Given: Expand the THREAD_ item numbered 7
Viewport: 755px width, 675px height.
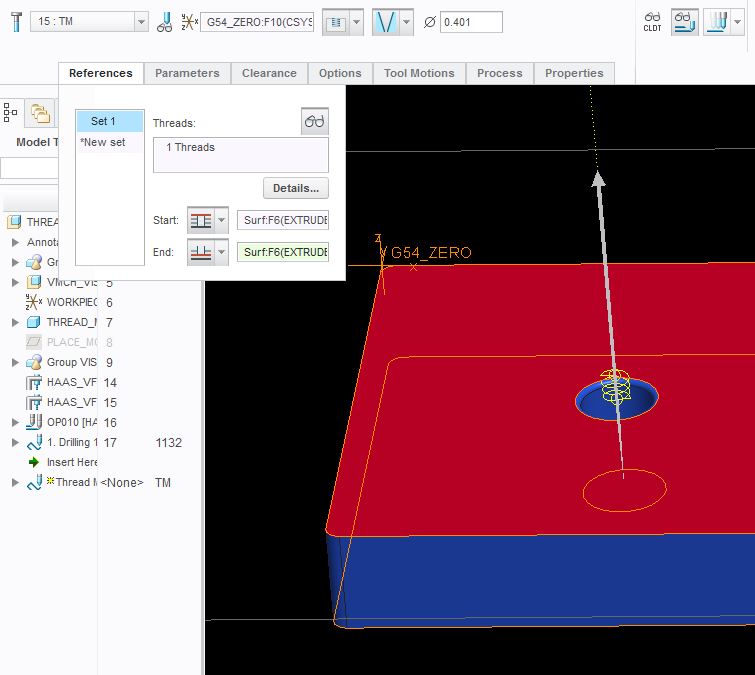Looking at the screenshot, I should (15, 322).
